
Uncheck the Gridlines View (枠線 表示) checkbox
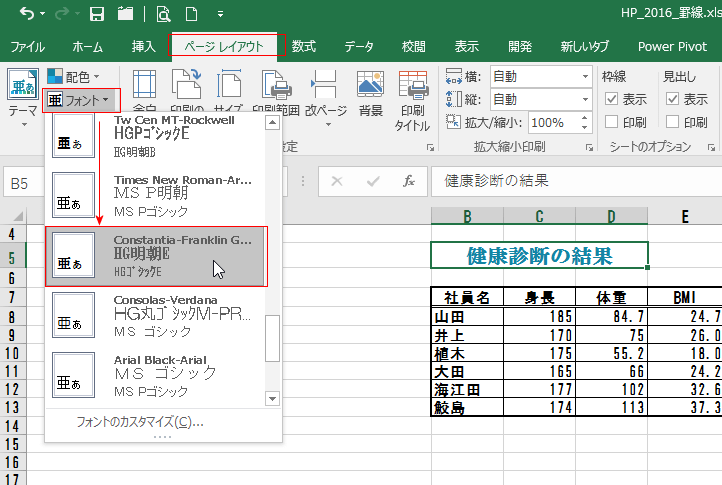pyautogui.click(x=611, y=99)
